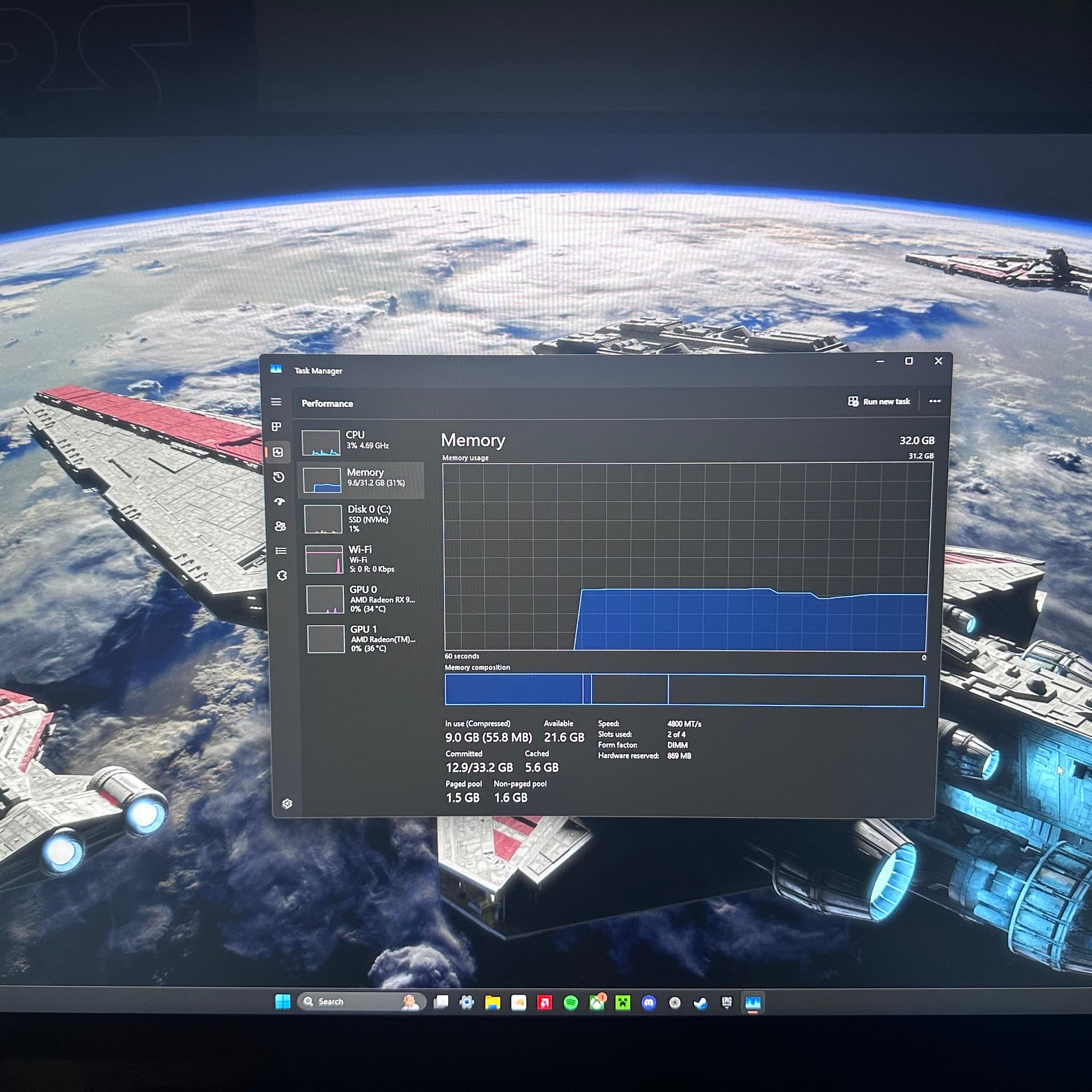The image size is (1092, 1092).
Task: Click the CPU mini graph thumbnail
Action: point(320,443)
